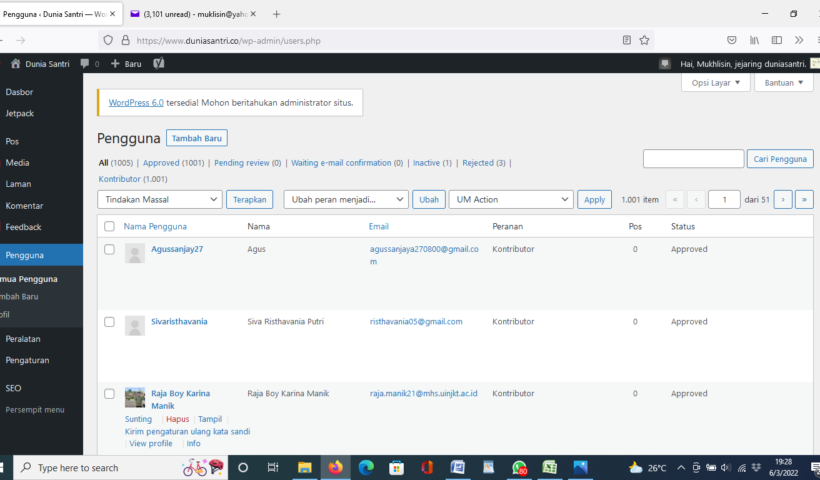Launch Microsoft Edge from the taskbar
The image size is (820, 480).
[365, 467]
